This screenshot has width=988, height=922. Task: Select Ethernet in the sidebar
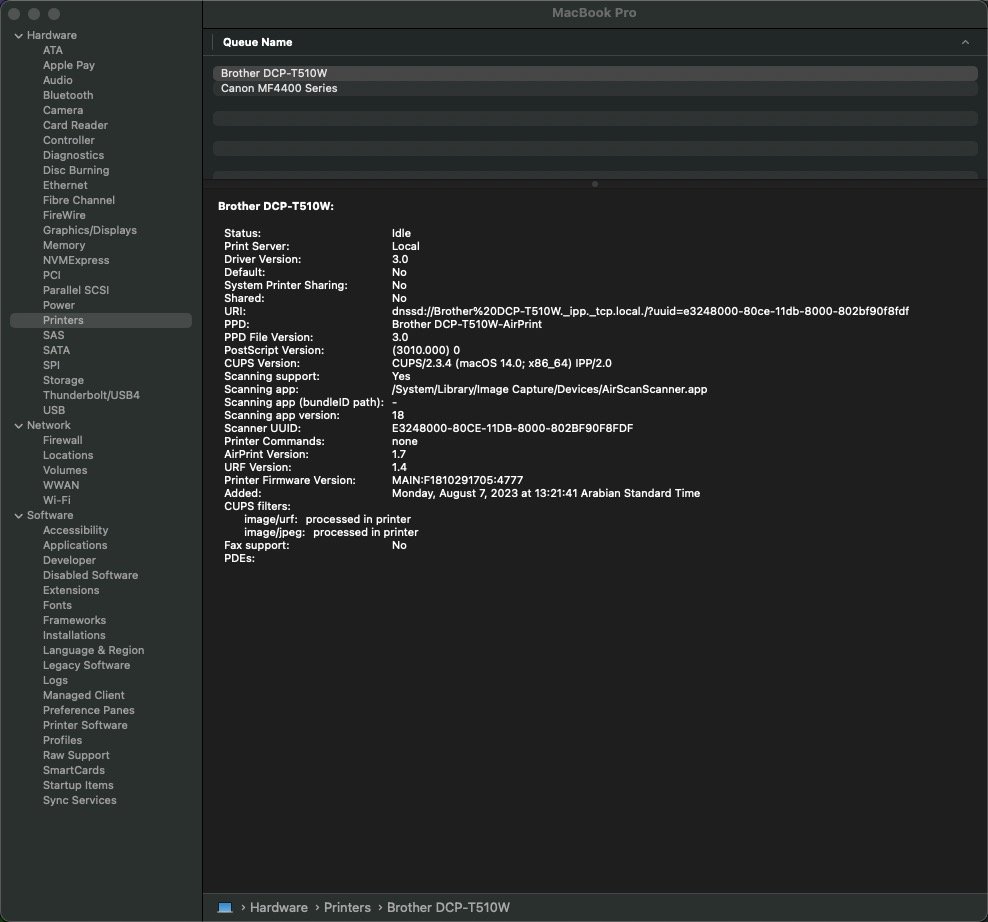click(65, 185)
